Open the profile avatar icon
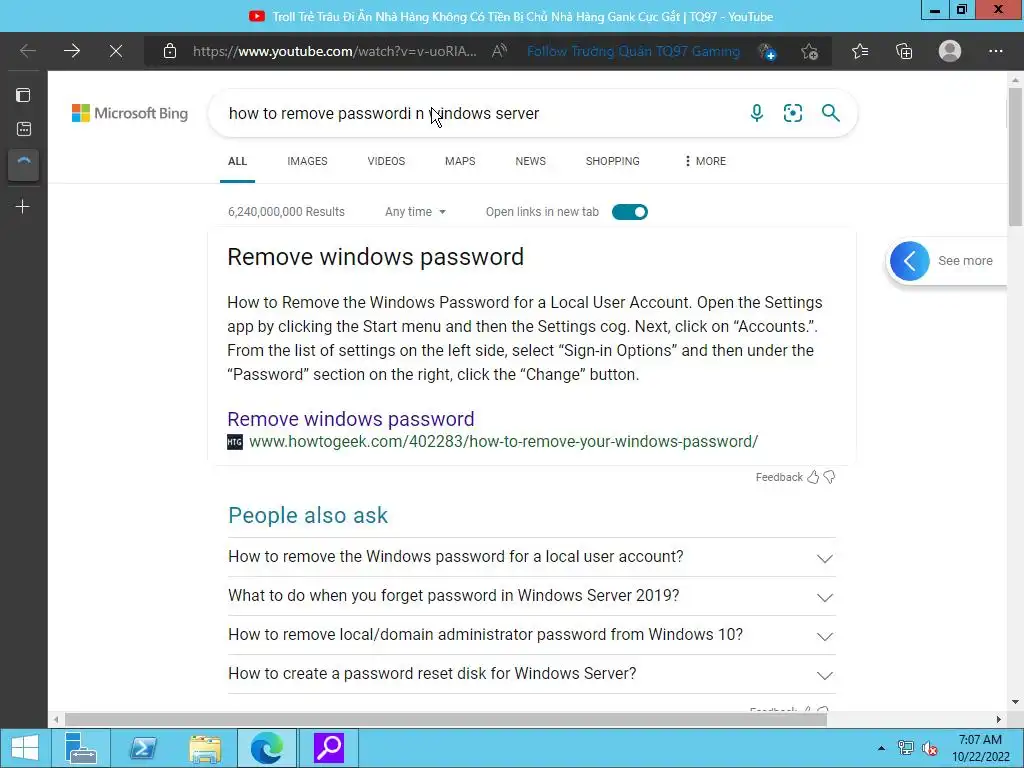1024x768 pixels. [x=950, y=51]
